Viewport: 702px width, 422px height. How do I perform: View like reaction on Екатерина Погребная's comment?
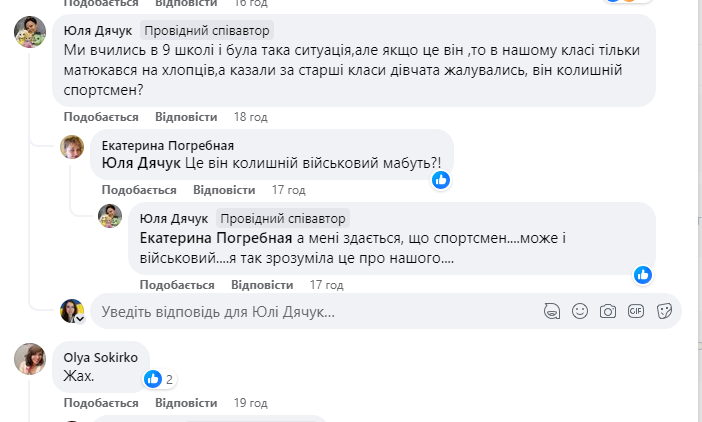[x=441, y=180]
